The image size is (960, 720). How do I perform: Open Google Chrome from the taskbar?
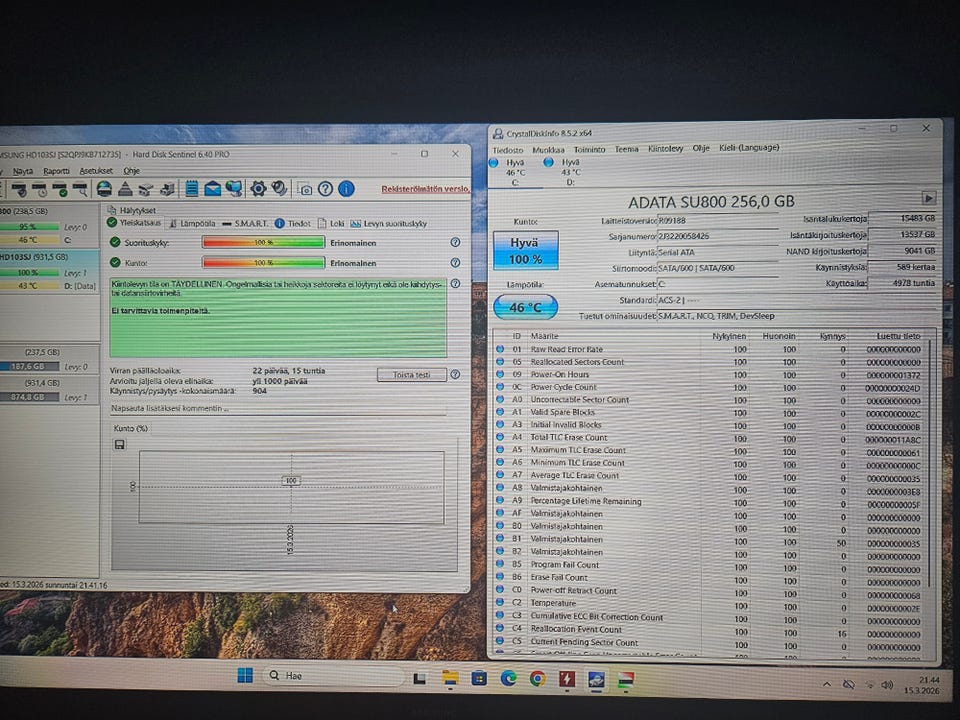(x=538, y=678)
